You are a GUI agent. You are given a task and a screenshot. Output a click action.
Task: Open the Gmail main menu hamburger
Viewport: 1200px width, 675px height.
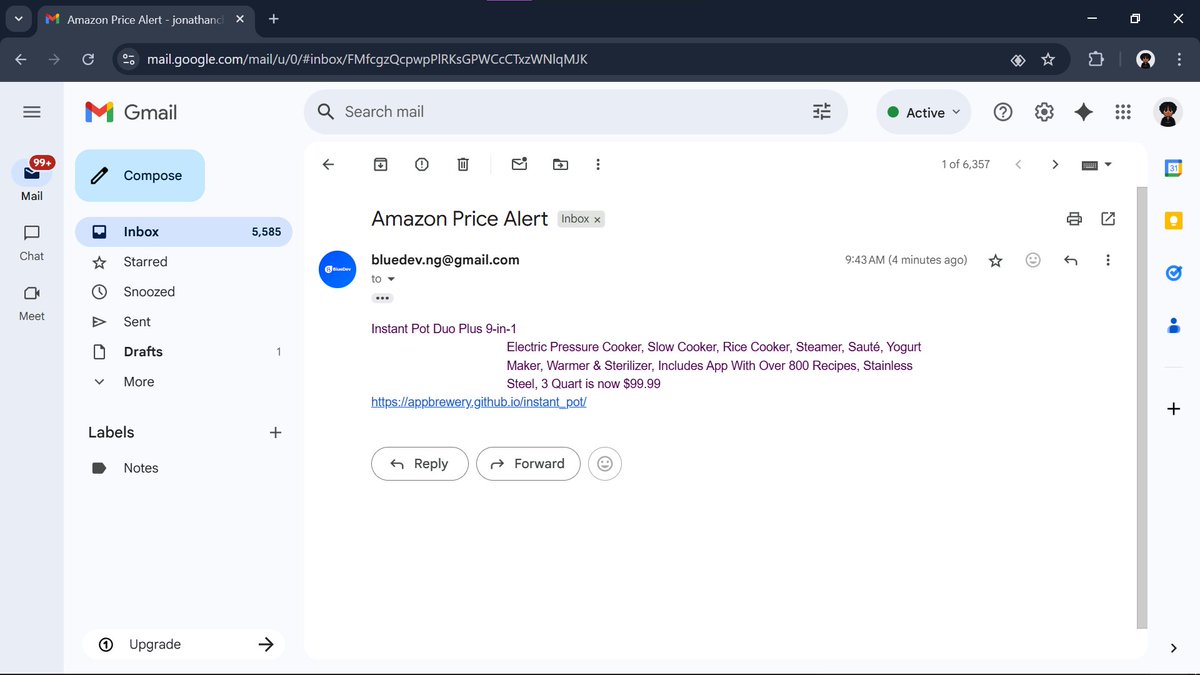point(32,112)
